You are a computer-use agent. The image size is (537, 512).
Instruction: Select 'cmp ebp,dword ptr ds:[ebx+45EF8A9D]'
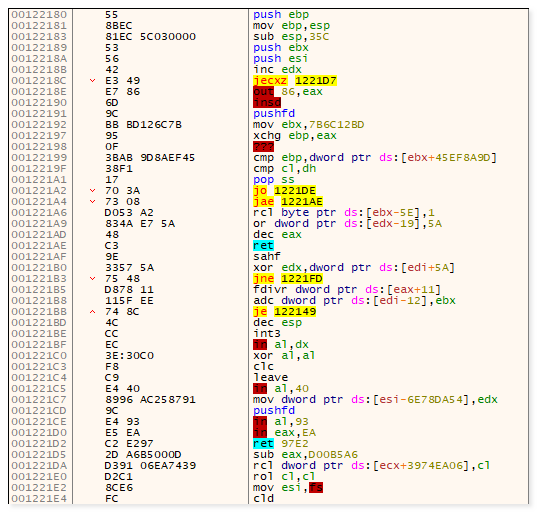point(375,158)
